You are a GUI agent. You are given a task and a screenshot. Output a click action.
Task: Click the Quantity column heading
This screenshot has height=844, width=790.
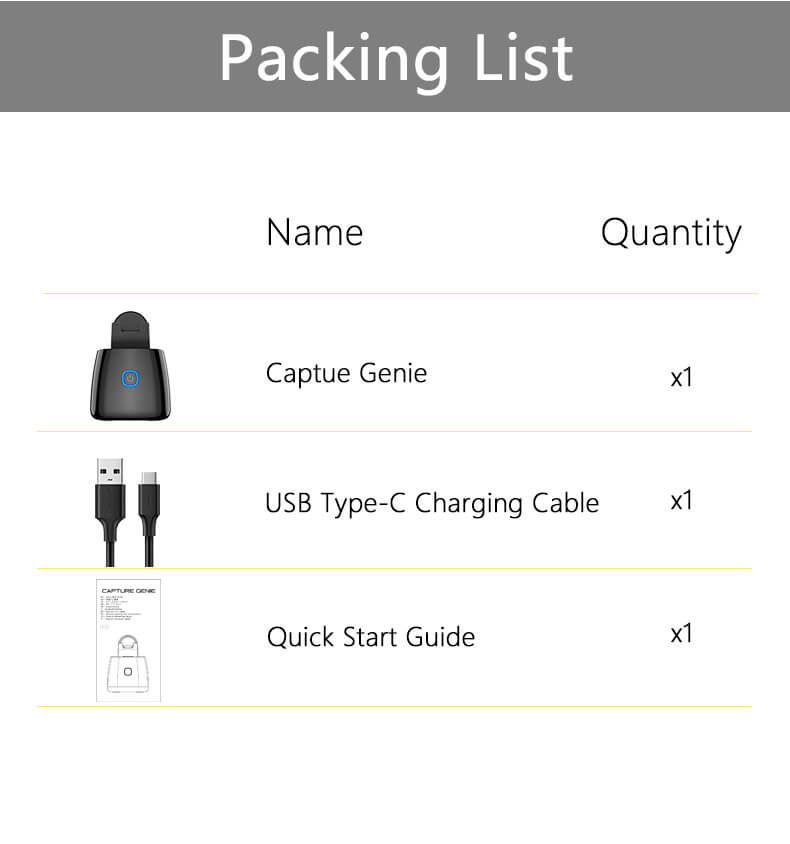(671, 234)
